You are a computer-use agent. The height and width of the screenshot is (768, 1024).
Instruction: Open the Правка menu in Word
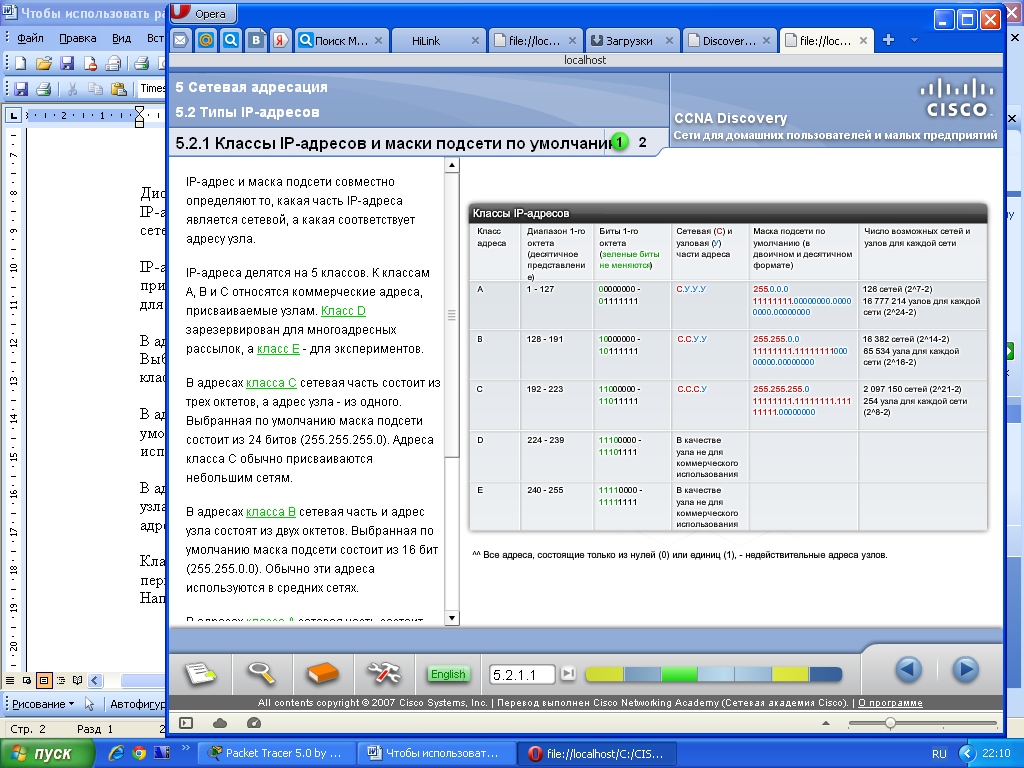78,38
